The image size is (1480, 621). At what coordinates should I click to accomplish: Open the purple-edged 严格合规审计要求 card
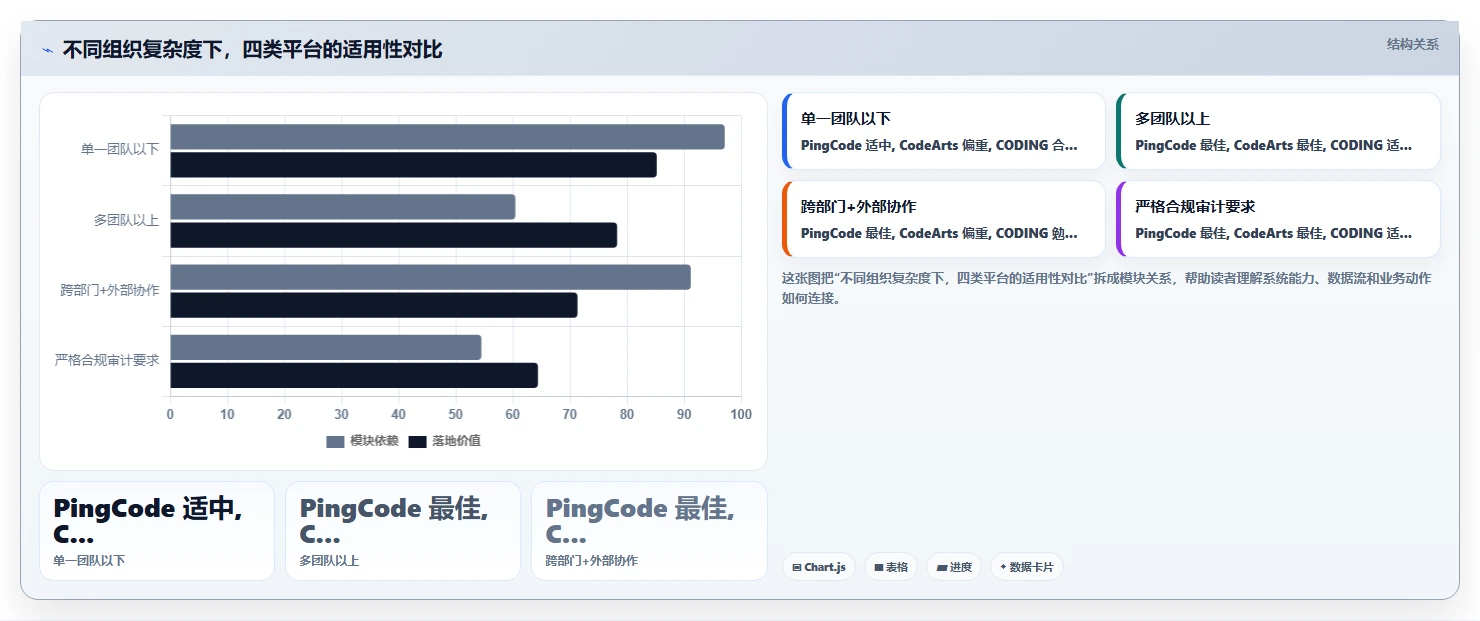pos(1278,219)
